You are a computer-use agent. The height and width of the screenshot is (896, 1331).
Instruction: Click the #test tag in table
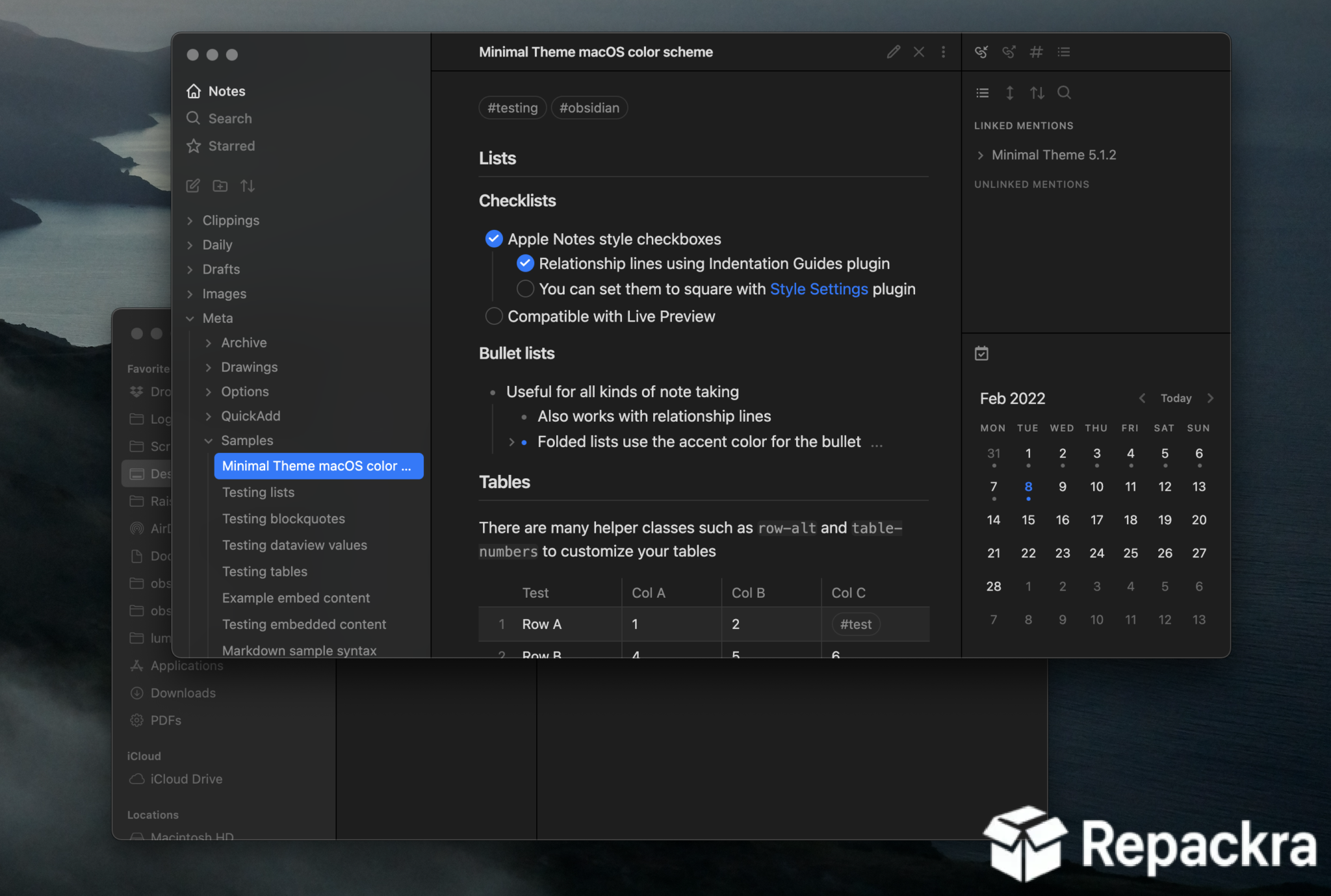pos(855,624)
